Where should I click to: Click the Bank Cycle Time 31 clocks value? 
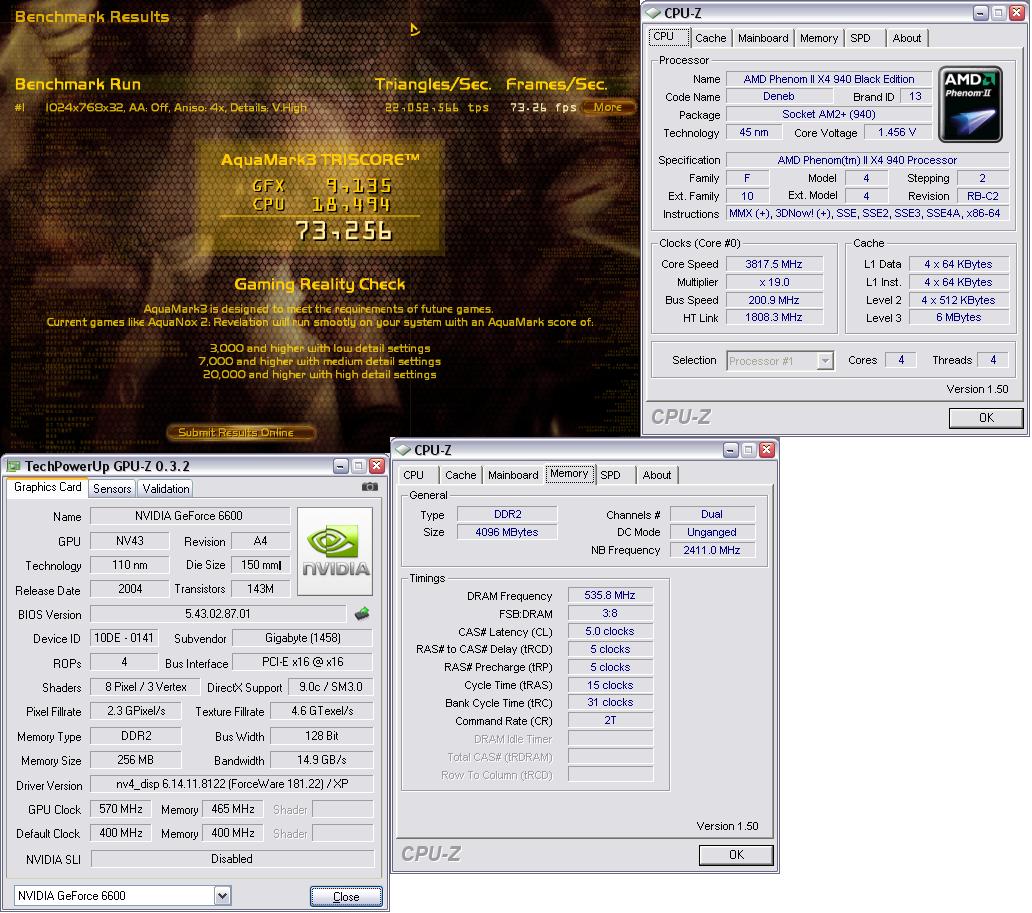[x=609, y=702]
